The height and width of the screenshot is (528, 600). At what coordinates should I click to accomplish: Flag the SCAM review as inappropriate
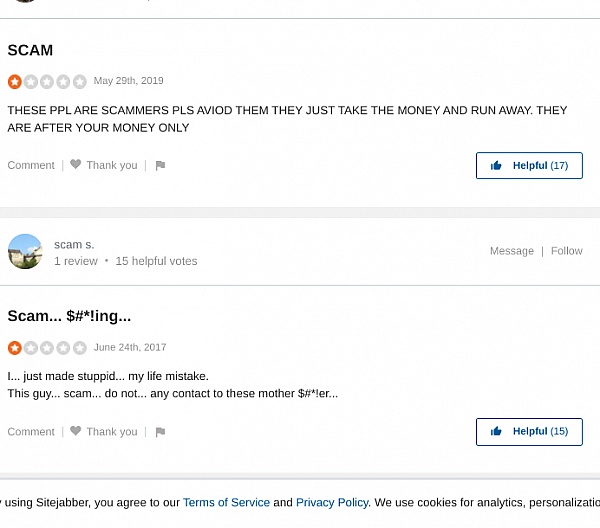click(160, 166)
